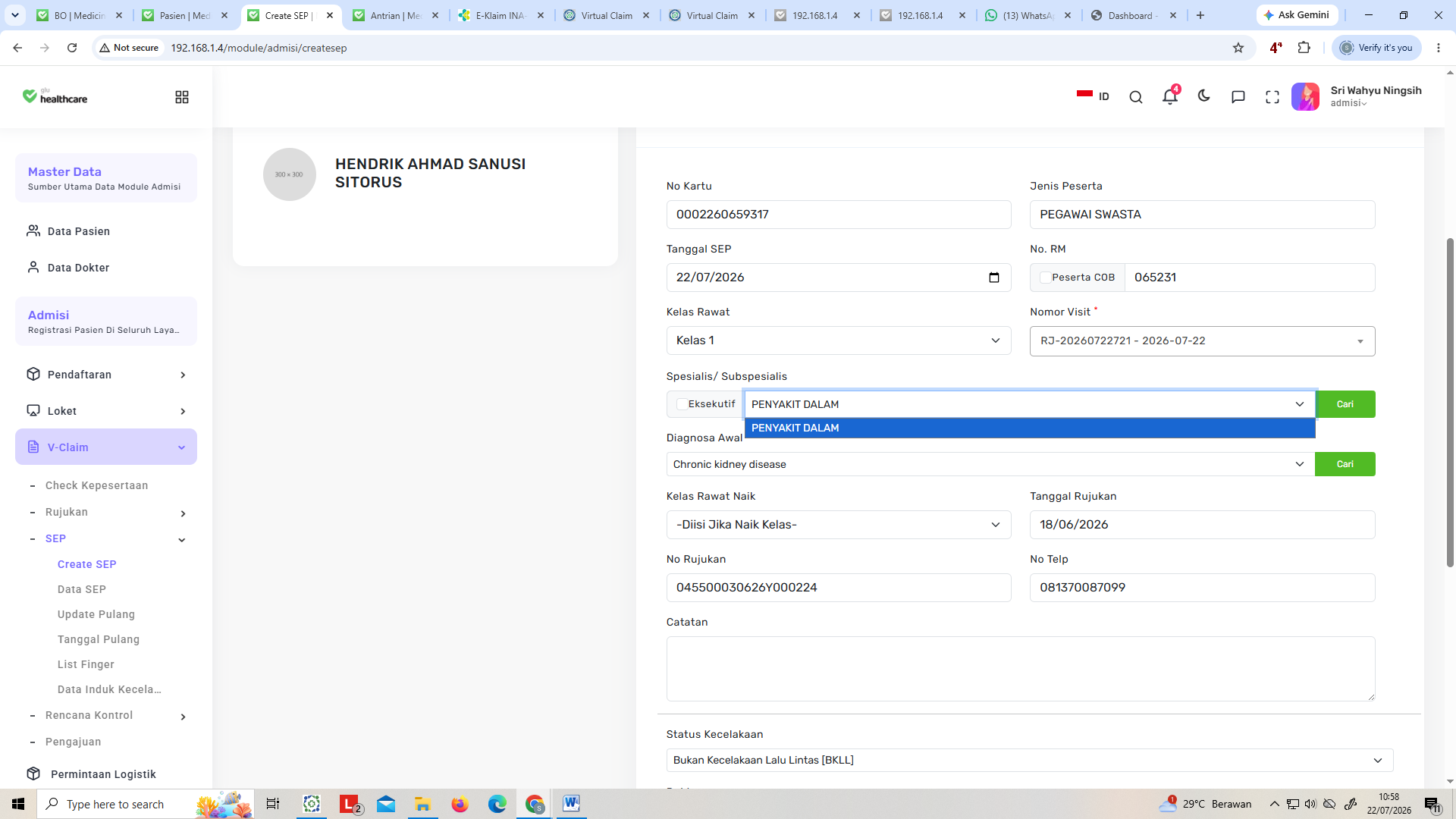Tick the Peserta COB checkbox
Viewport: 1456px width, 819px height.
(1045, 278)
